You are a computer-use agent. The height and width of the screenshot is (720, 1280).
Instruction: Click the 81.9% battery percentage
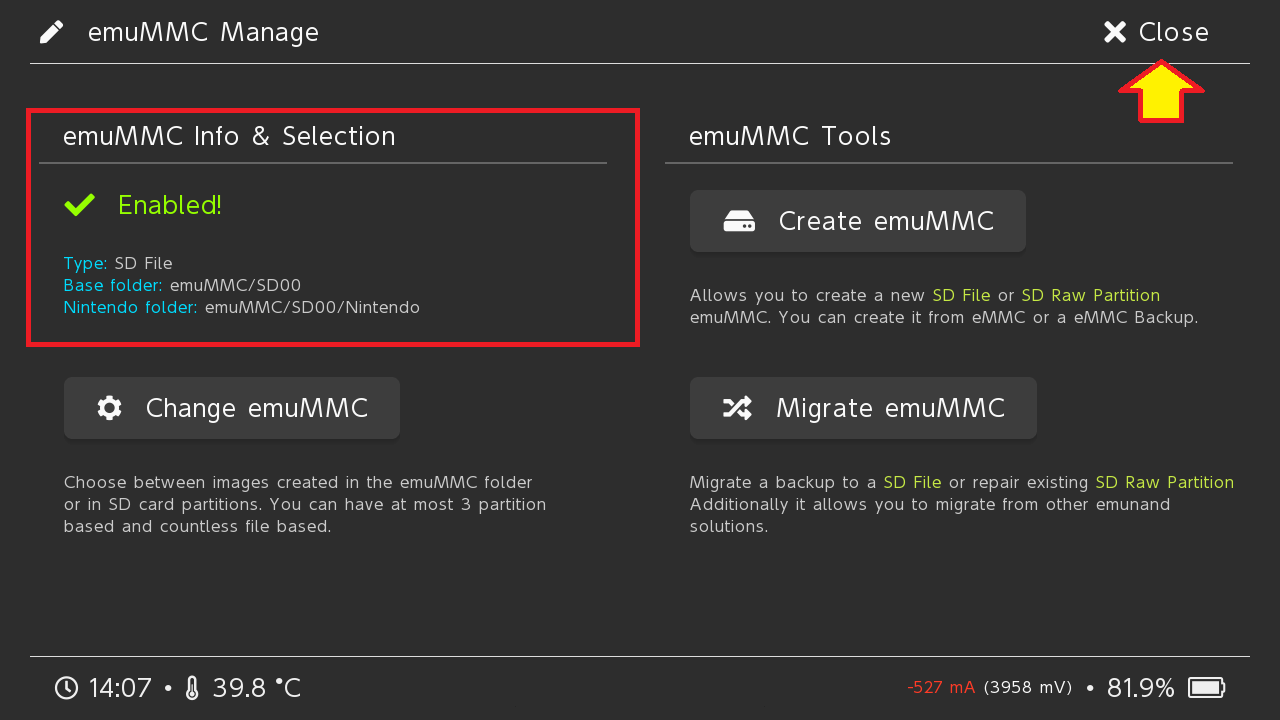1140,688
